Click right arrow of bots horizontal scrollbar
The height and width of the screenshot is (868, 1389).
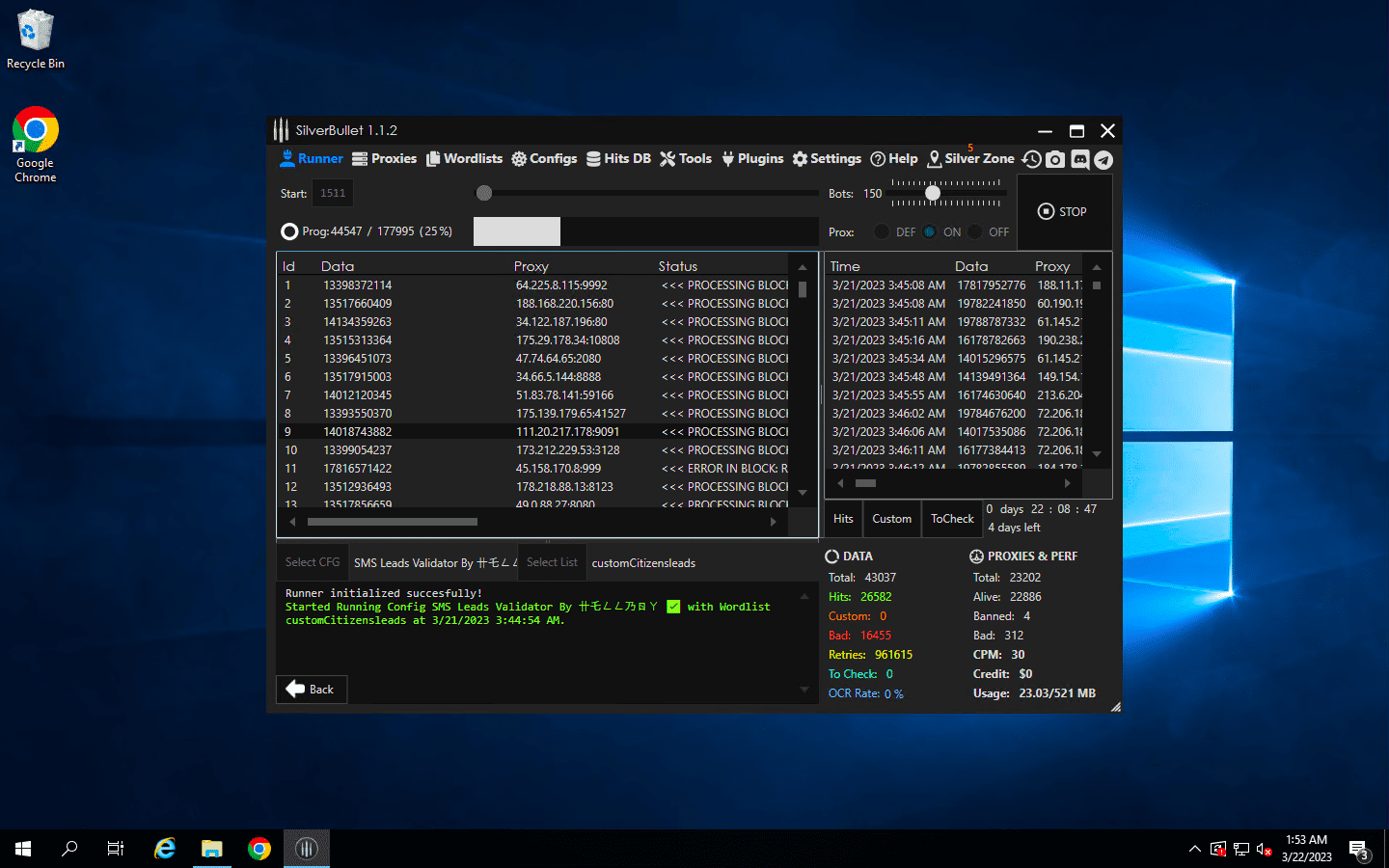pos(774,522)
